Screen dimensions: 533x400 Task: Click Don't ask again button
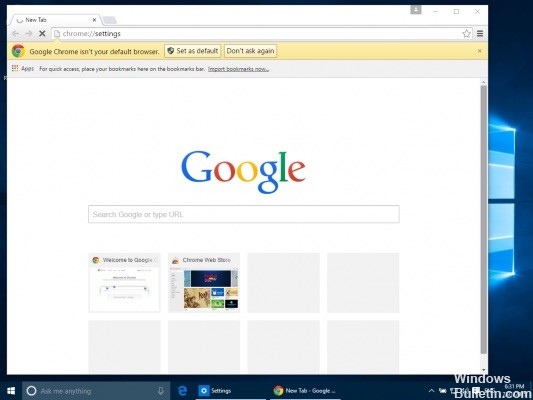coord(250,51)
